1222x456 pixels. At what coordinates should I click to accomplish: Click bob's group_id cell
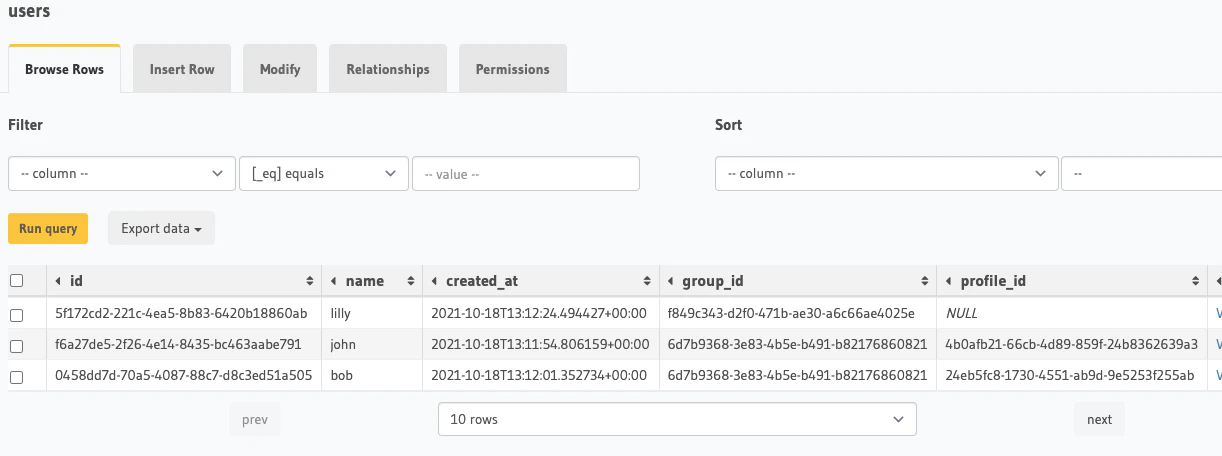797,376
